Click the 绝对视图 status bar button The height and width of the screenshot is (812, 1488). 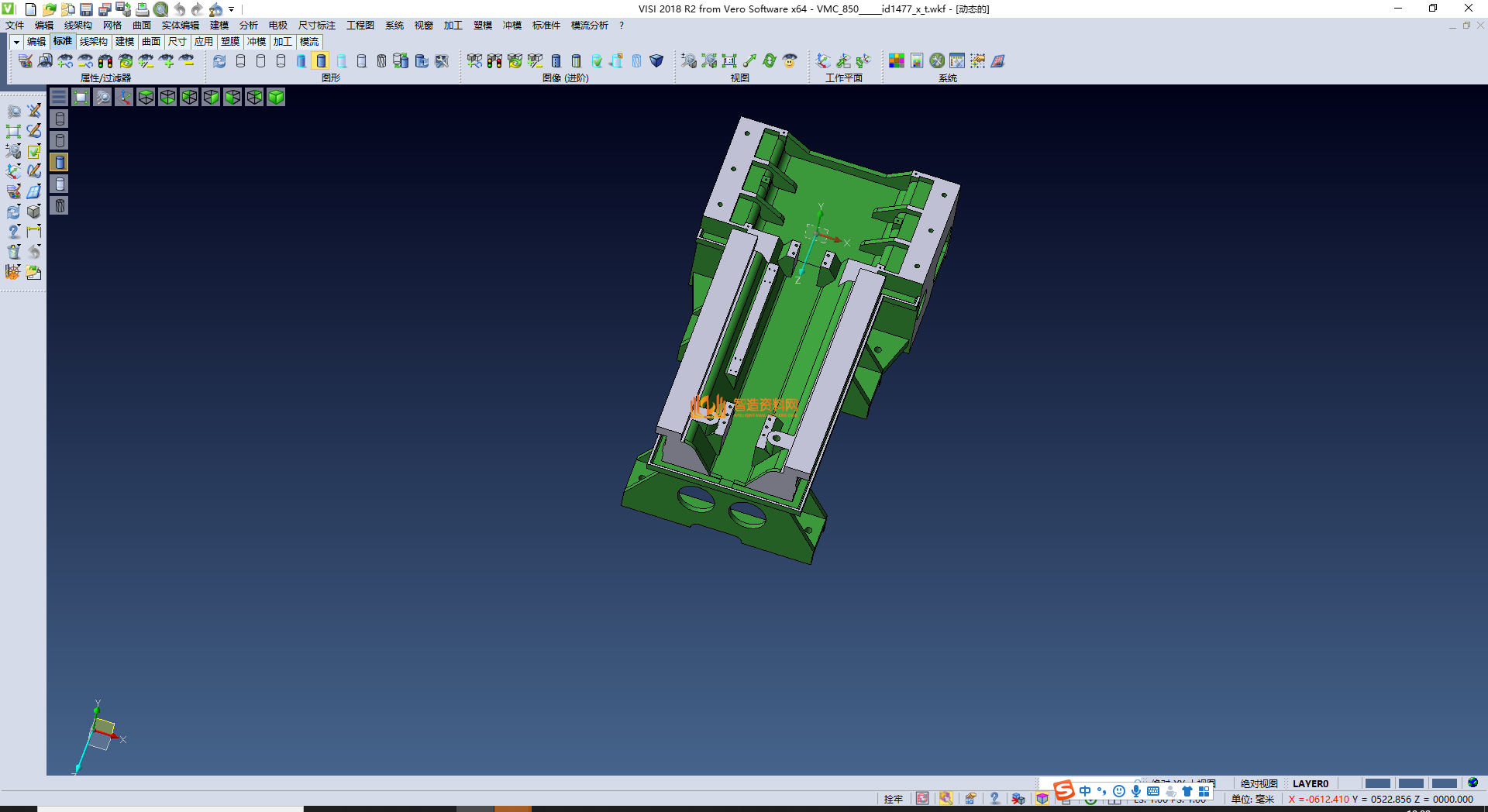pos(1259,783)
